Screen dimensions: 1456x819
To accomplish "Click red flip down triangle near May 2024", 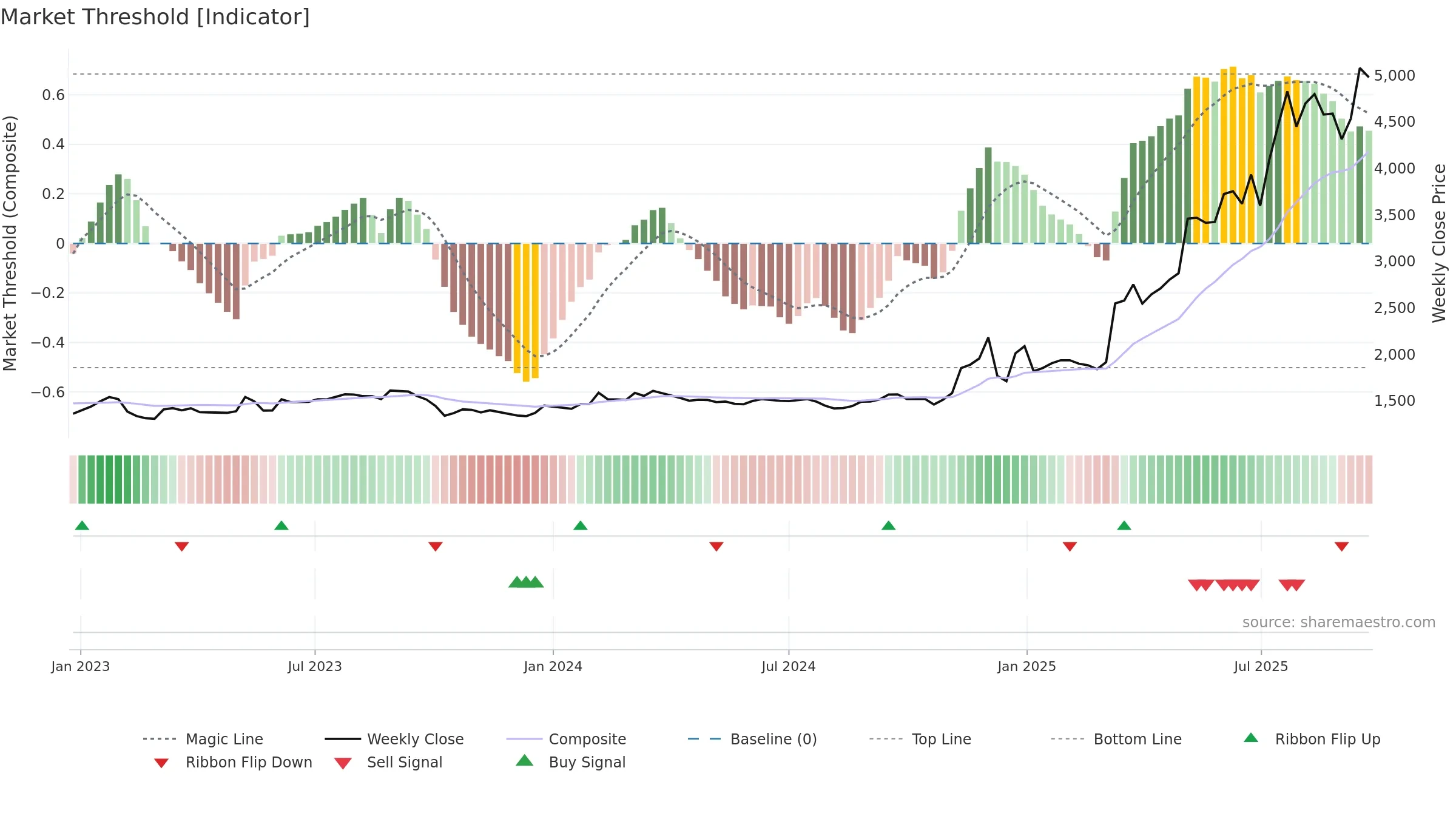I will coord(716,547).
